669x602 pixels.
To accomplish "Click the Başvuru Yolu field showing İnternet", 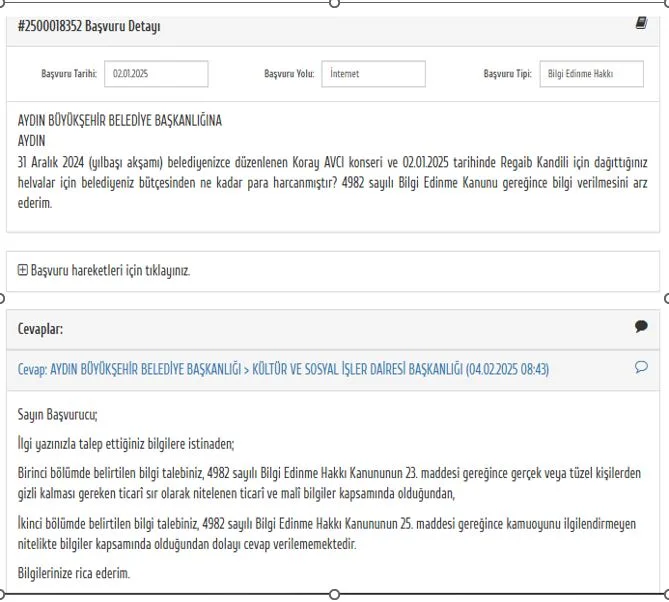I will coord(374,74).
